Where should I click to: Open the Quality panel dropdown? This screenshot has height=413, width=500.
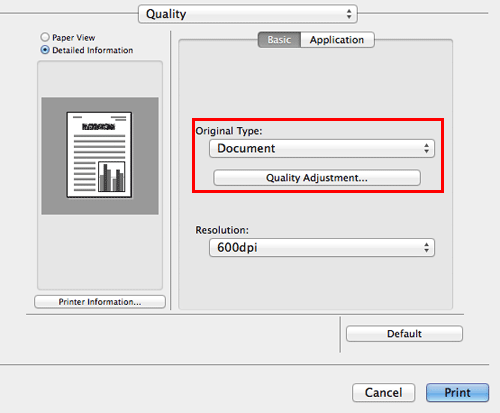[248, 14]
